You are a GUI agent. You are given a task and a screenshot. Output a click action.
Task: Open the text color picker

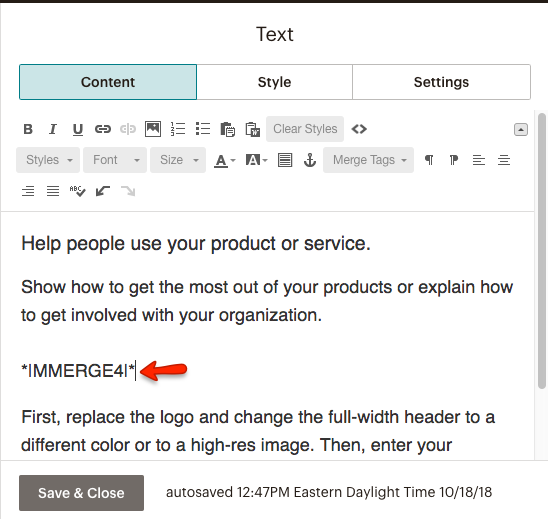[x=225, y=160]
